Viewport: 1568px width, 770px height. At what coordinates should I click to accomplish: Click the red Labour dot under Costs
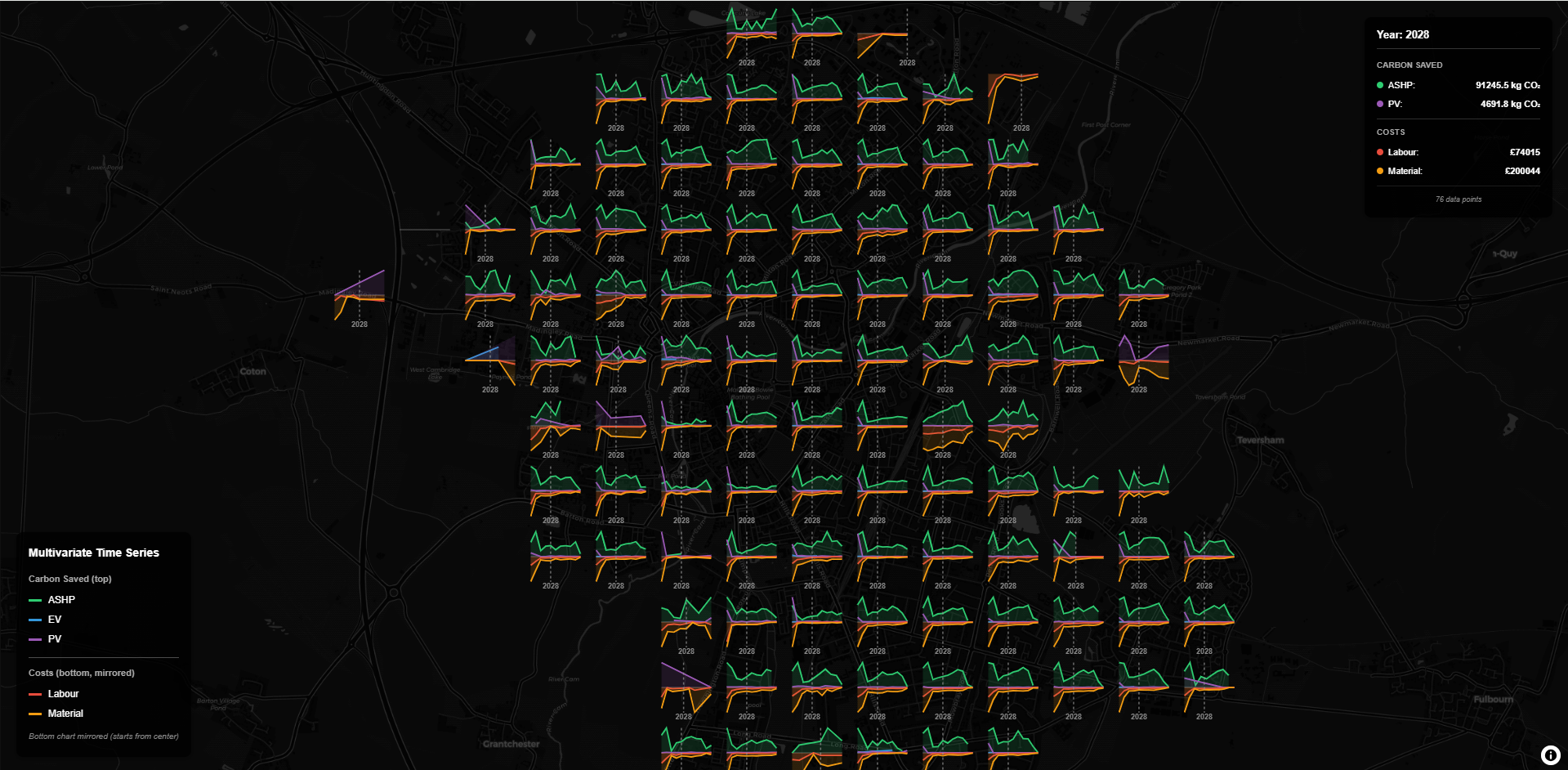(x=1380, y=152)
